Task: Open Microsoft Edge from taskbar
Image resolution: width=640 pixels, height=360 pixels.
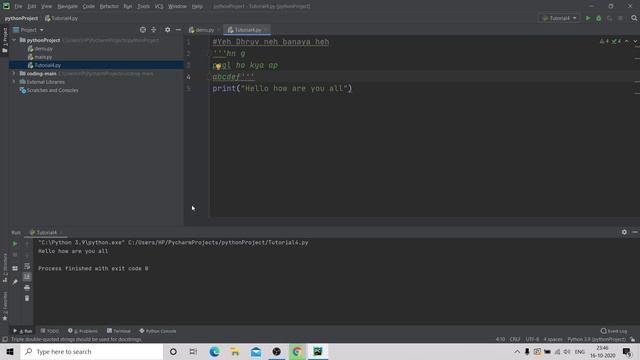Action: point(214,351)
